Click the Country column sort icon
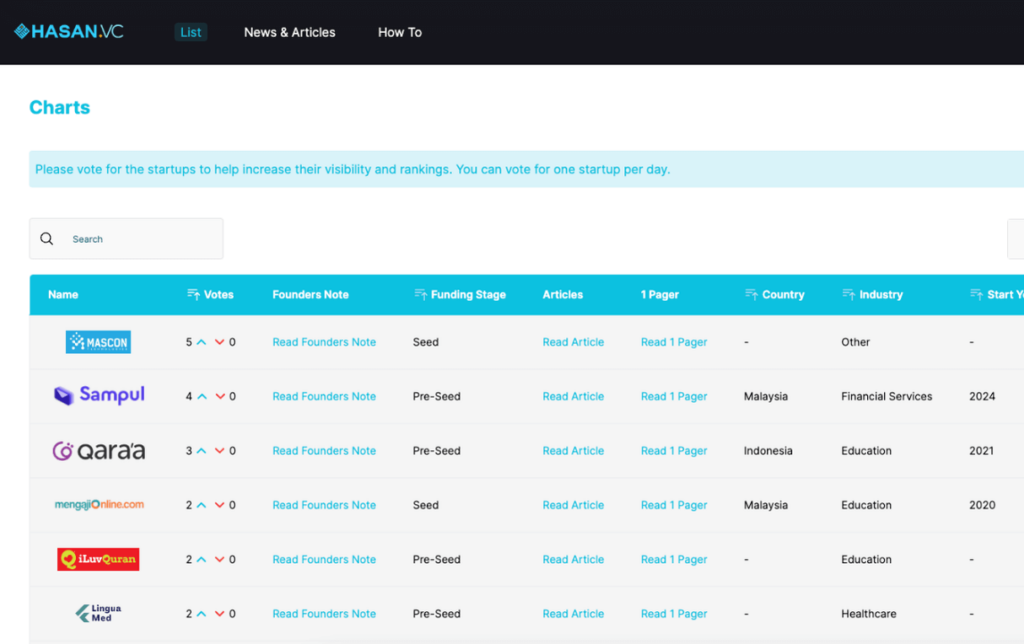 [750, 294]
